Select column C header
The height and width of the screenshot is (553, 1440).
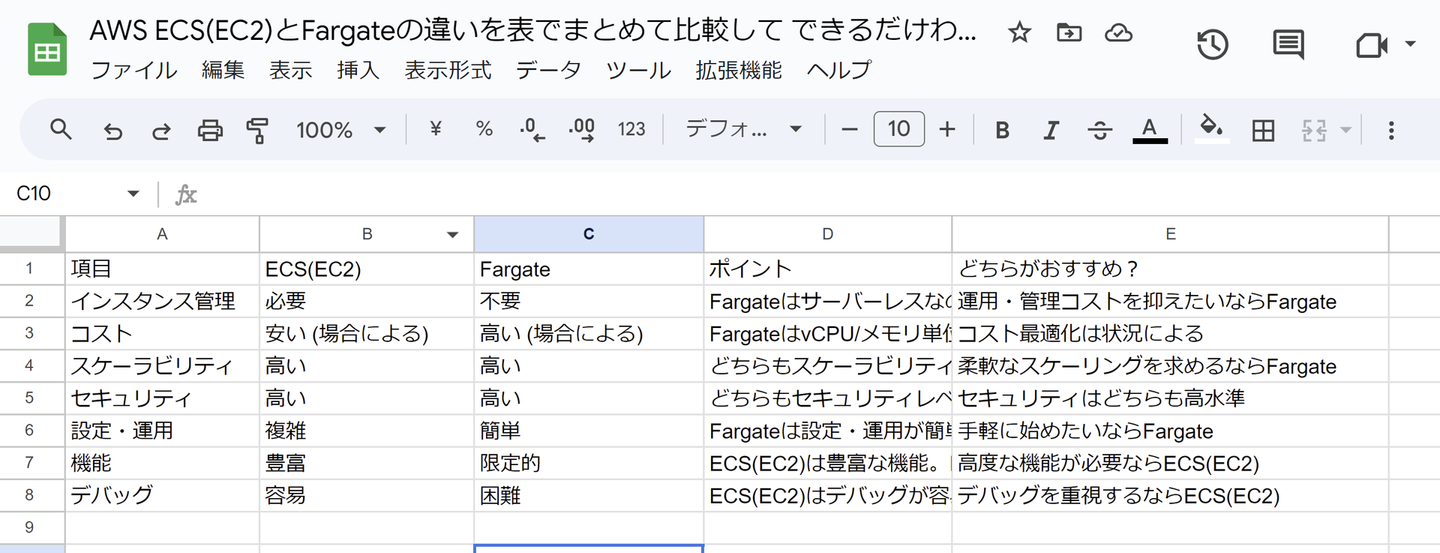pos(589,233)
